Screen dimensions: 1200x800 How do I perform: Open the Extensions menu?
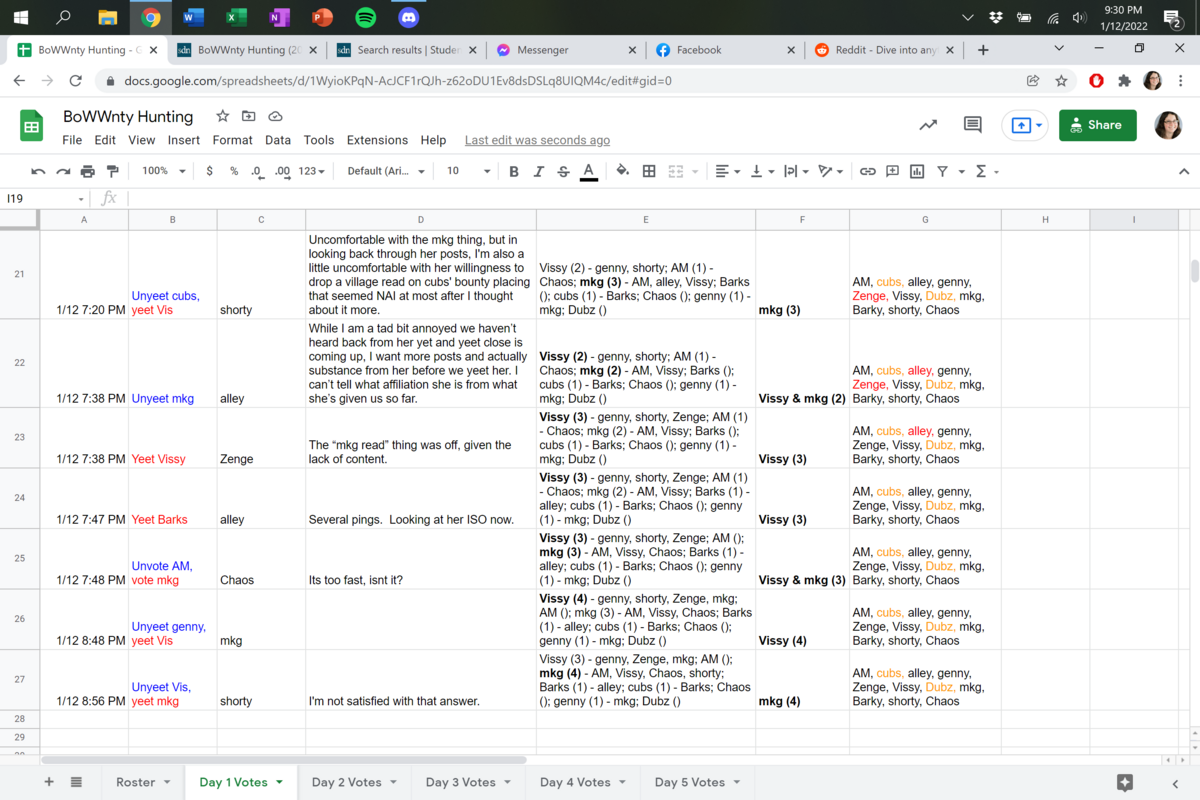point(377,140)
